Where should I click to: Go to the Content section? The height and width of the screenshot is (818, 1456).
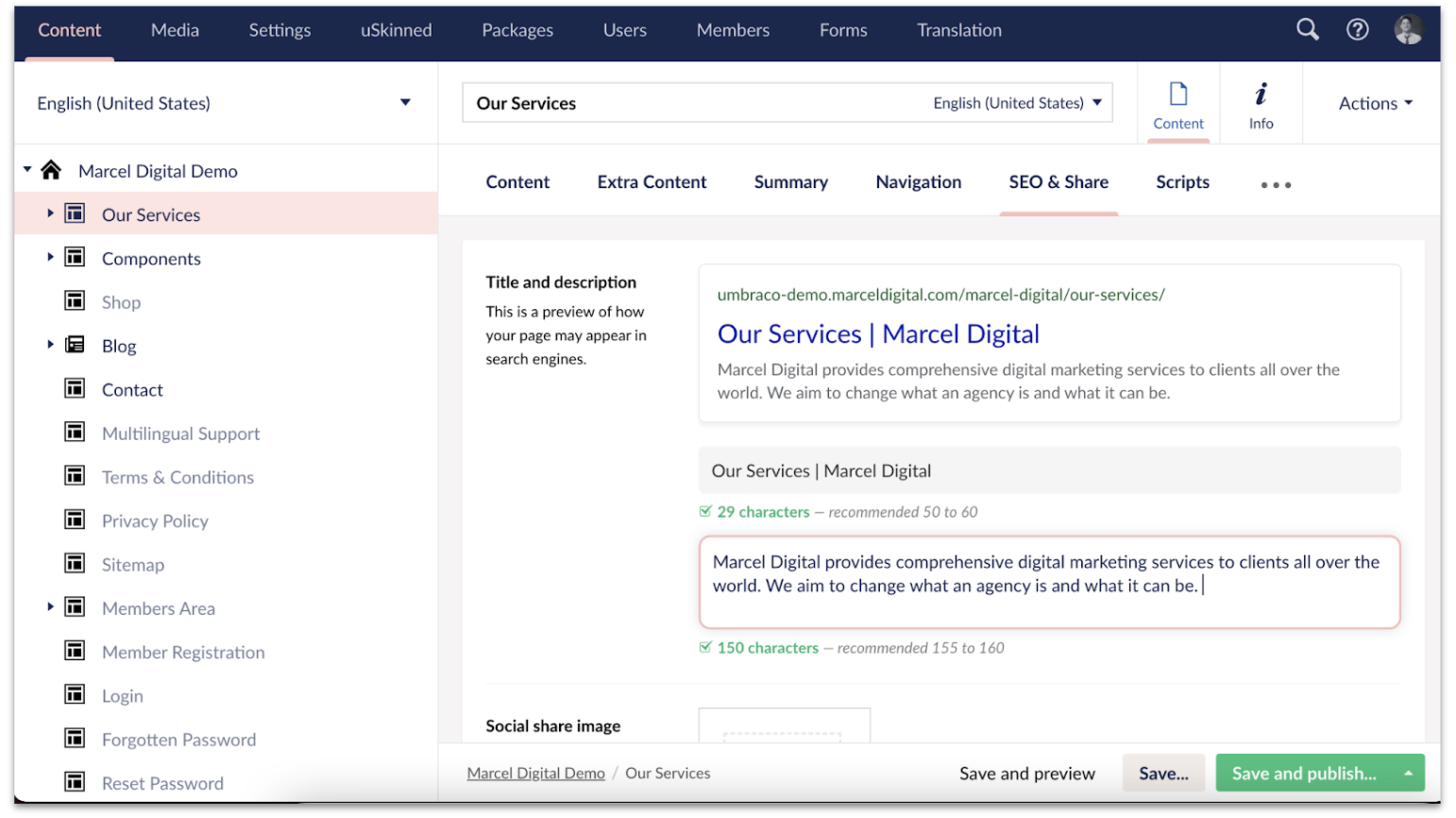pos(69,30)
